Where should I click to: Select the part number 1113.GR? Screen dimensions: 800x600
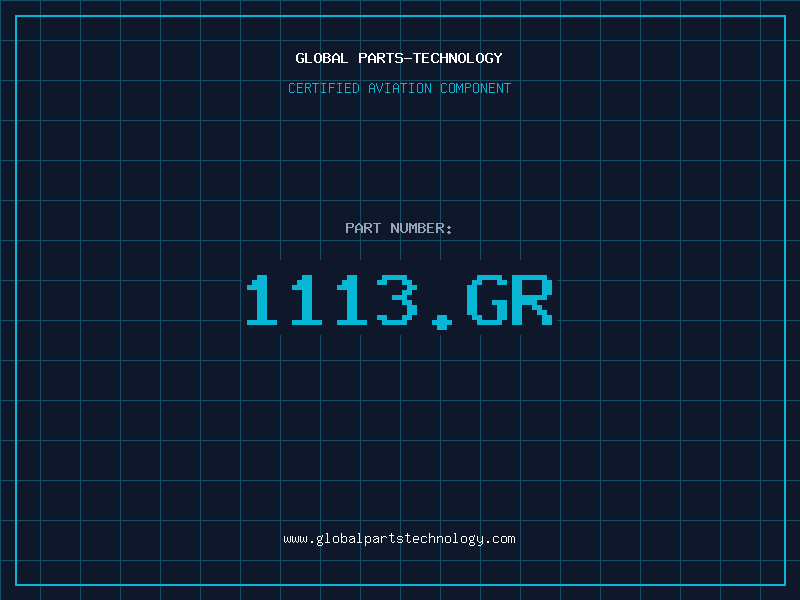pos(399,301)
